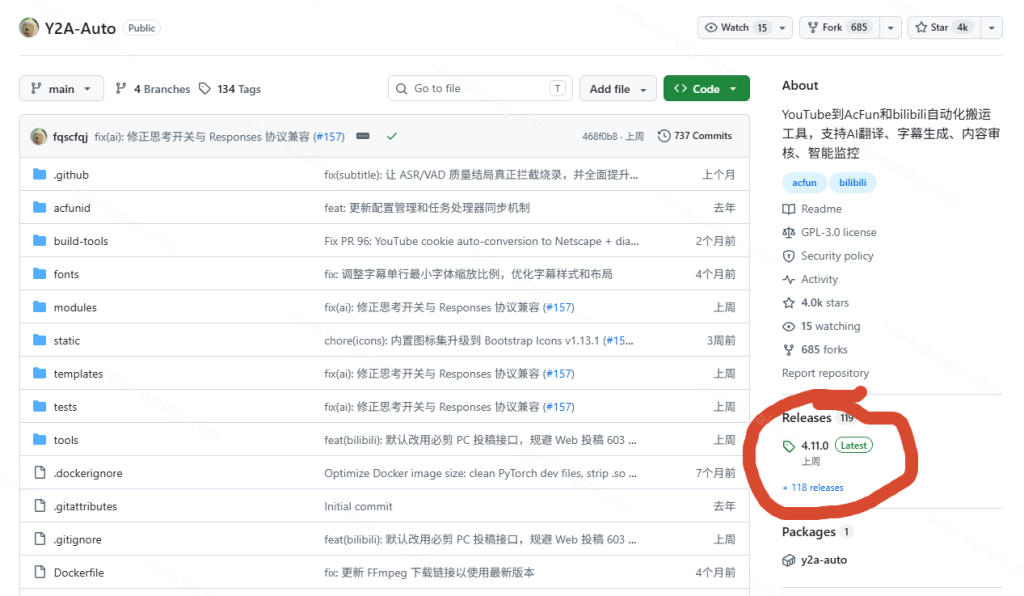The width and height of the screenshot is (1024, 596).
Task: Open the GPL-3.0 license link
Action: (x=839, y=232)
